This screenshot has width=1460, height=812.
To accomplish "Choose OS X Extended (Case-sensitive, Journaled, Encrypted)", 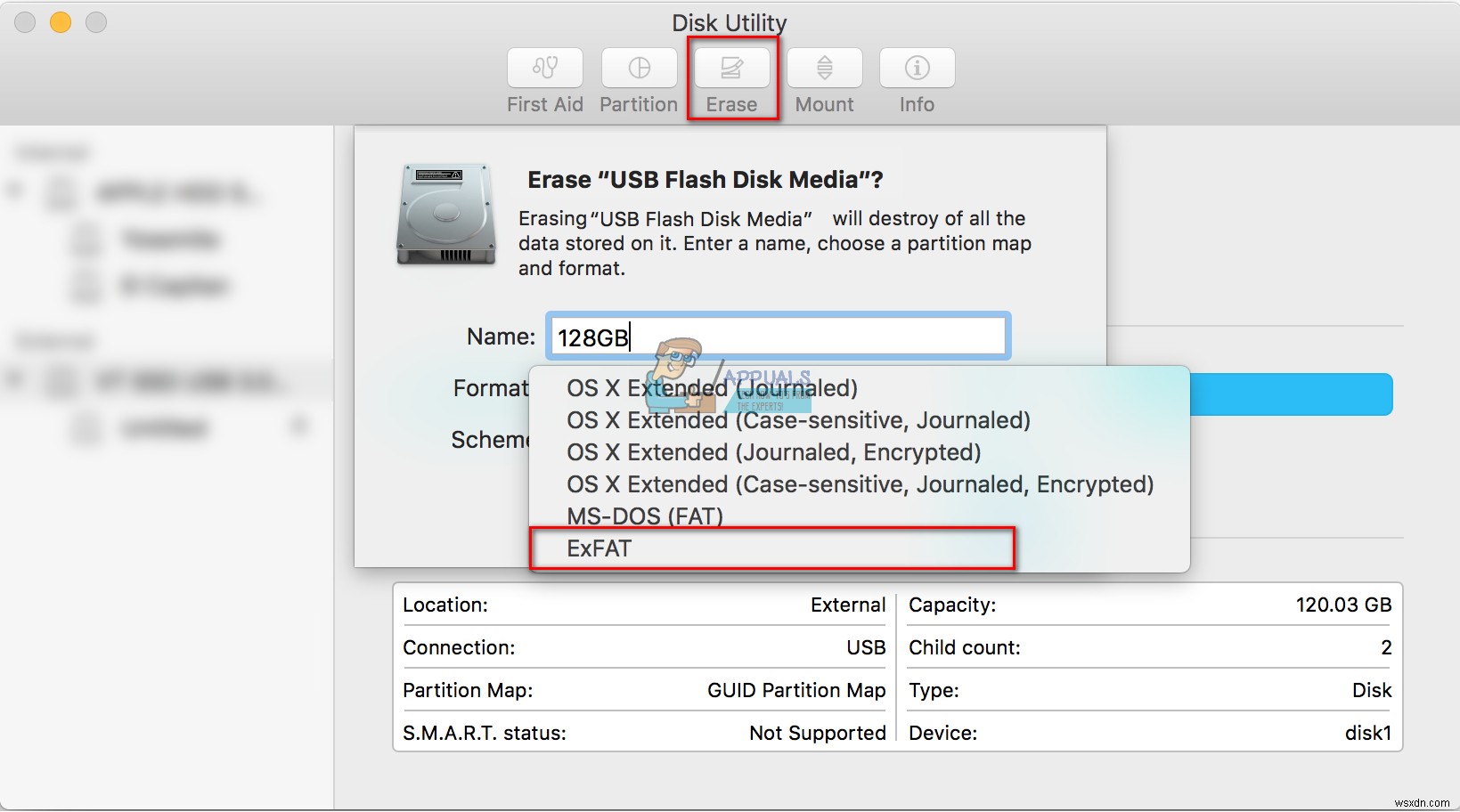I will click(x=859, y=484).
